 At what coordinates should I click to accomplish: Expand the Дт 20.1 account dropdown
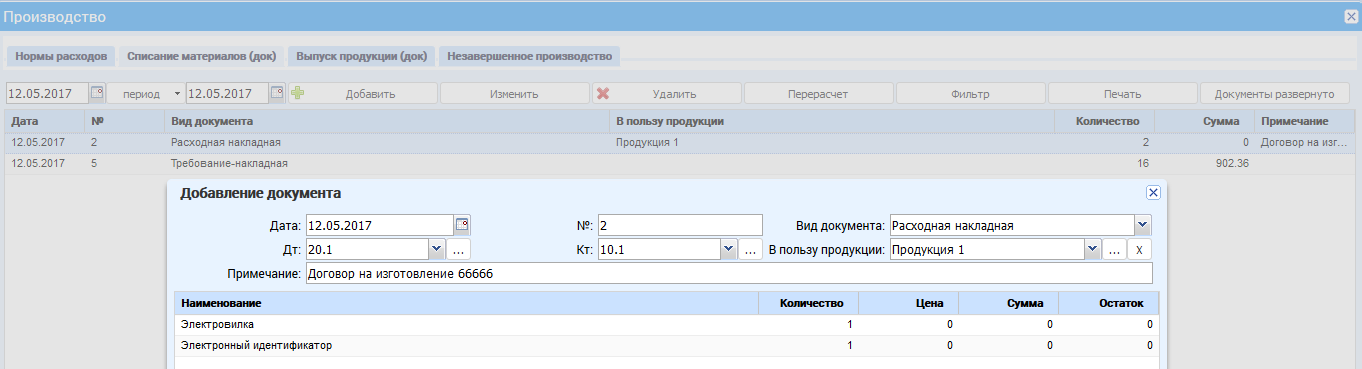pyautogui.click(x=436, y=250)
